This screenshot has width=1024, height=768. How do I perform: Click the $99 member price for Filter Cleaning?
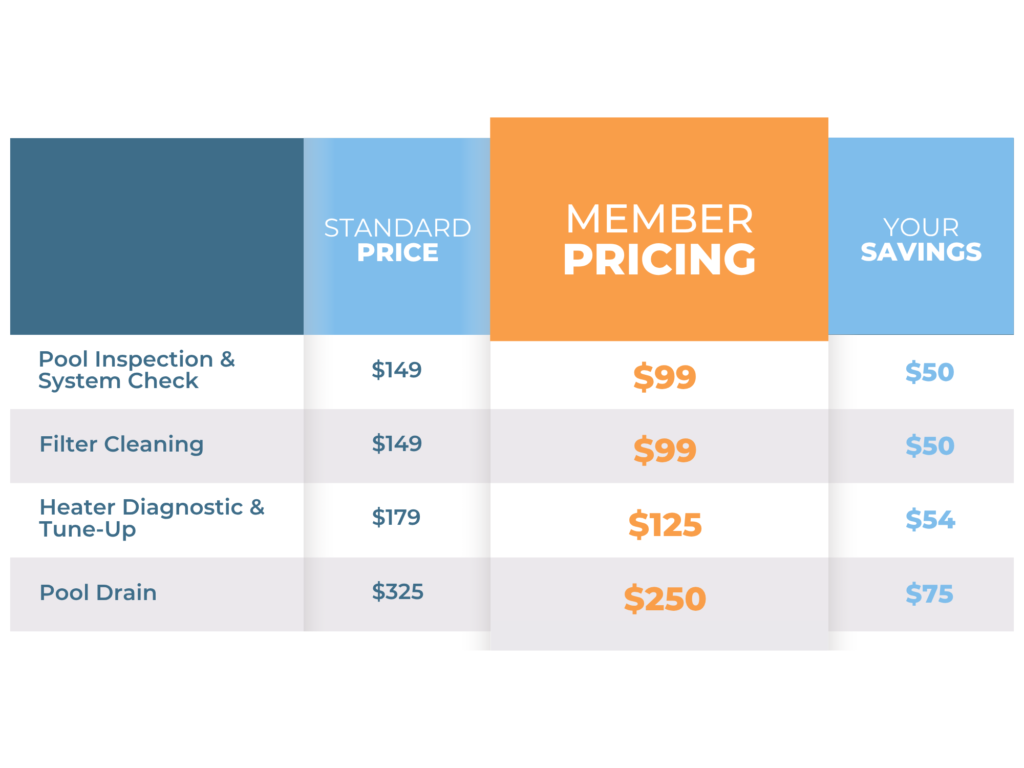click(664, 451)
